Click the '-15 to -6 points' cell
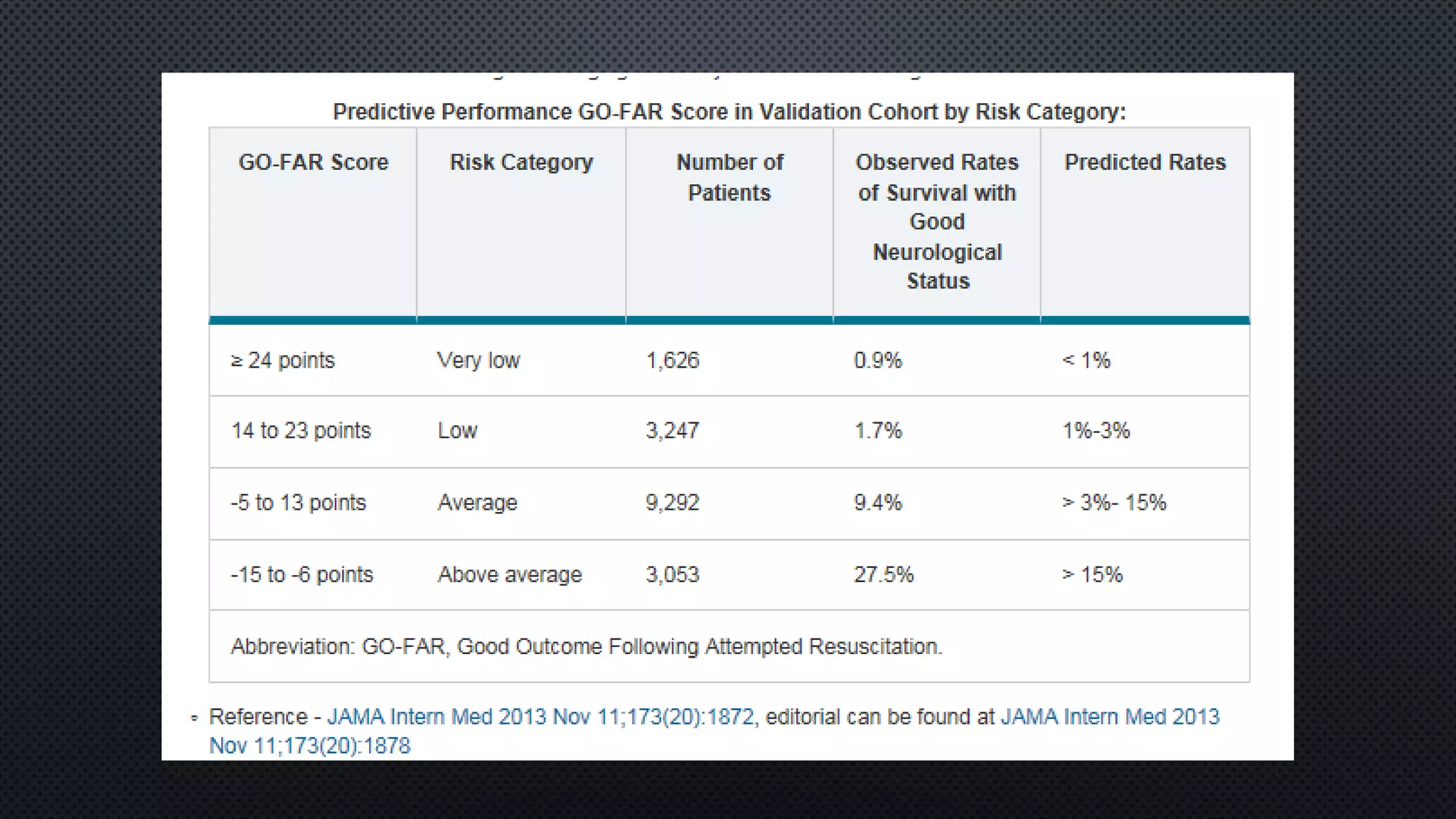1456x819 pixels. tap(301, 574)
